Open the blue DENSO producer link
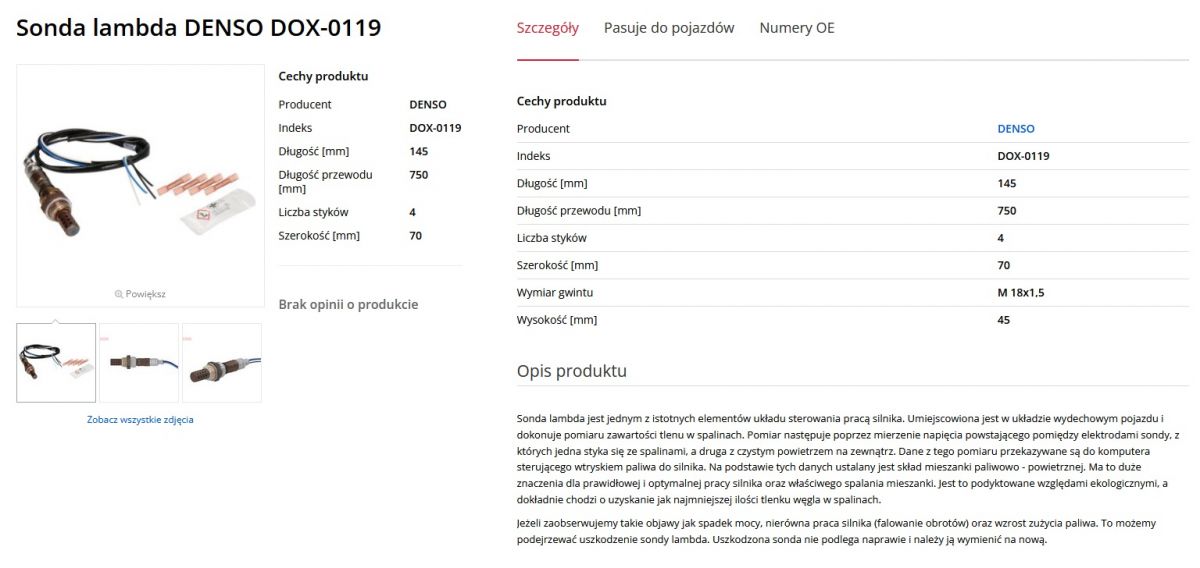Viewport: 1200px width, 568px height. [x=1016, y=129]
